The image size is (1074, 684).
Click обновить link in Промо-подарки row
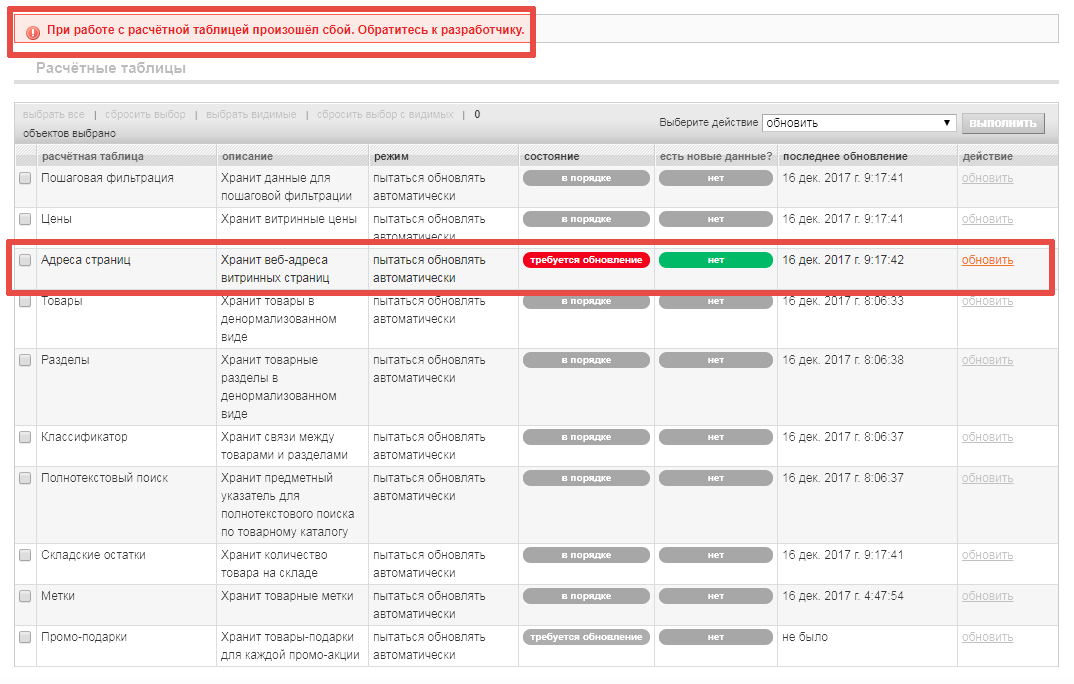(x=987, y=637)
